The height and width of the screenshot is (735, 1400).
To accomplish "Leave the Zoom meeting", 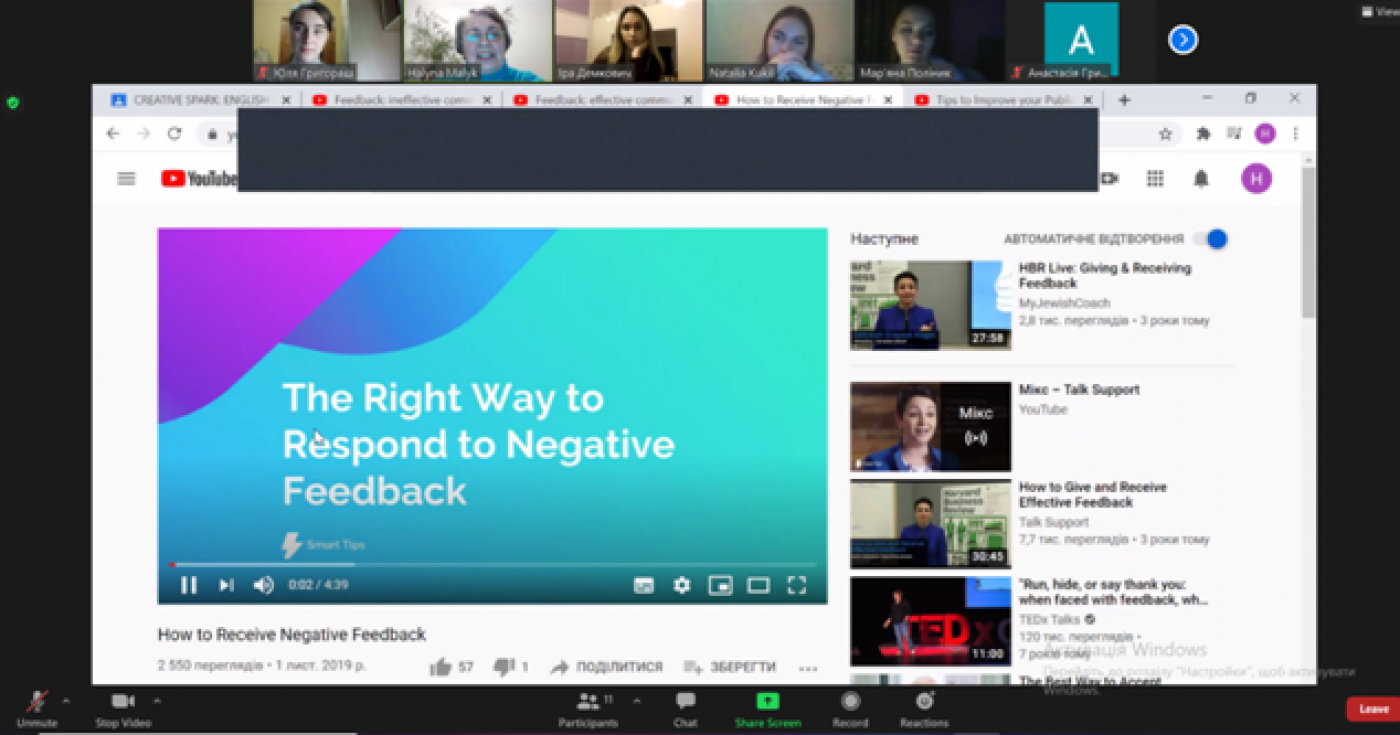I will click(x=1373, y=709).
